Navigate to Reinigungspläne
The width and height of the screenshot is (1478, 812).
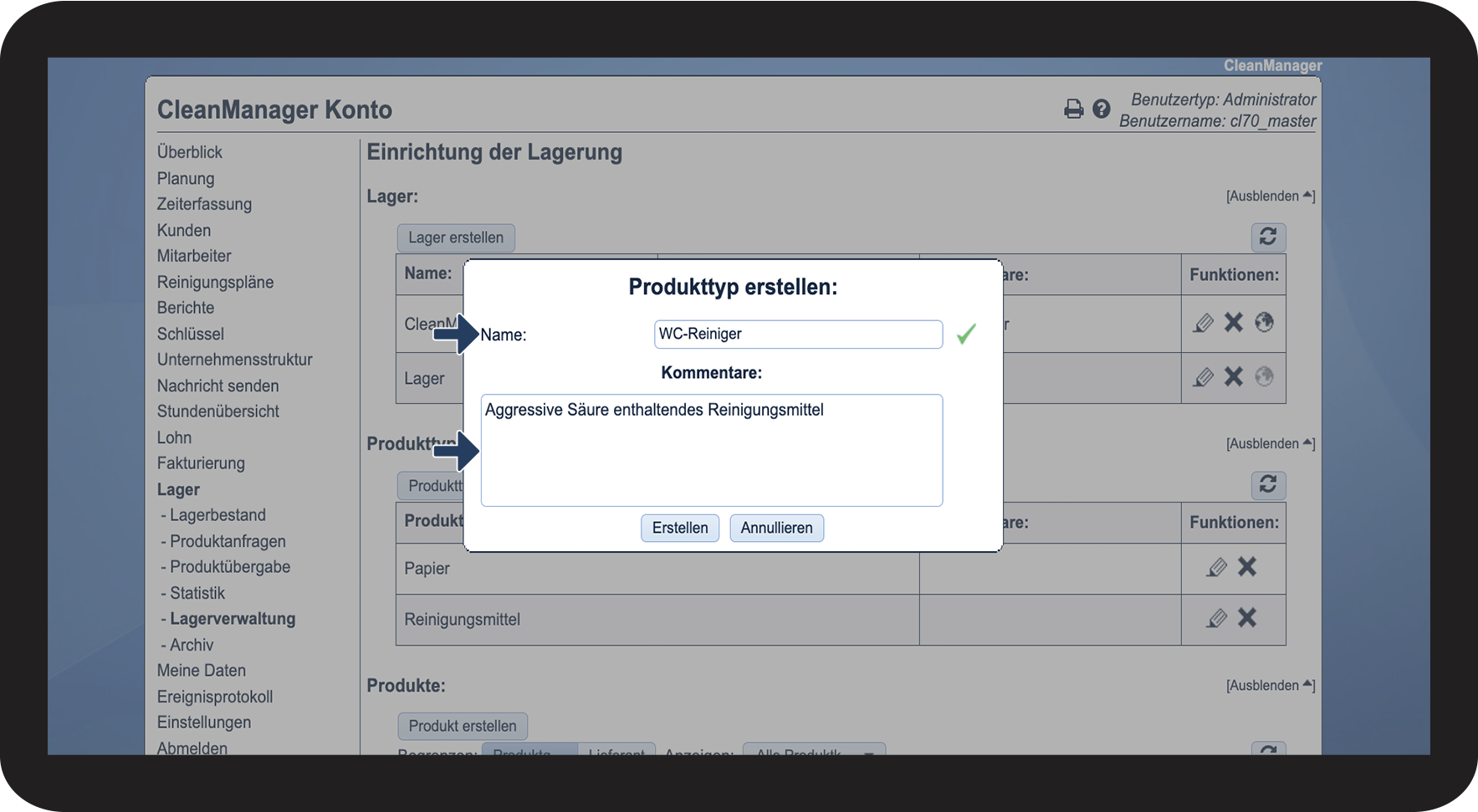[x=215, y=282]
